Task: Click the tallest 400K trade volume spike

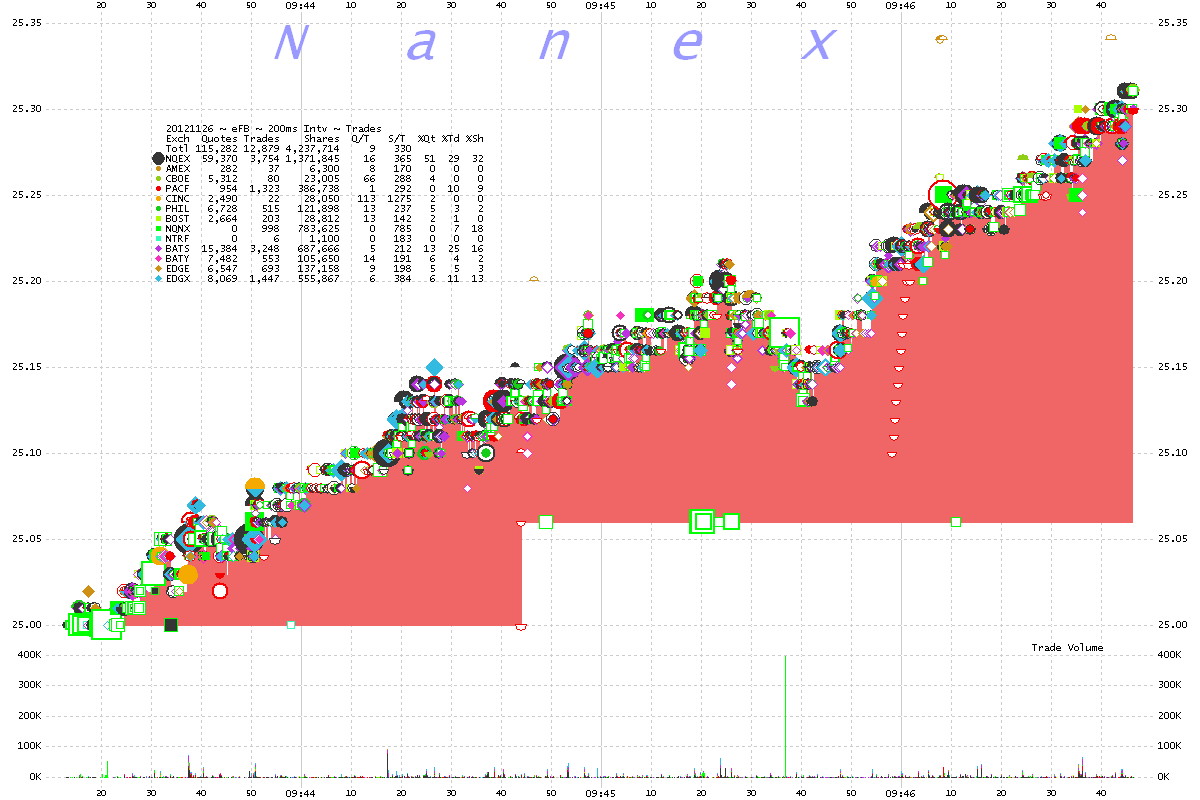Action: click(x=785, y=716)
